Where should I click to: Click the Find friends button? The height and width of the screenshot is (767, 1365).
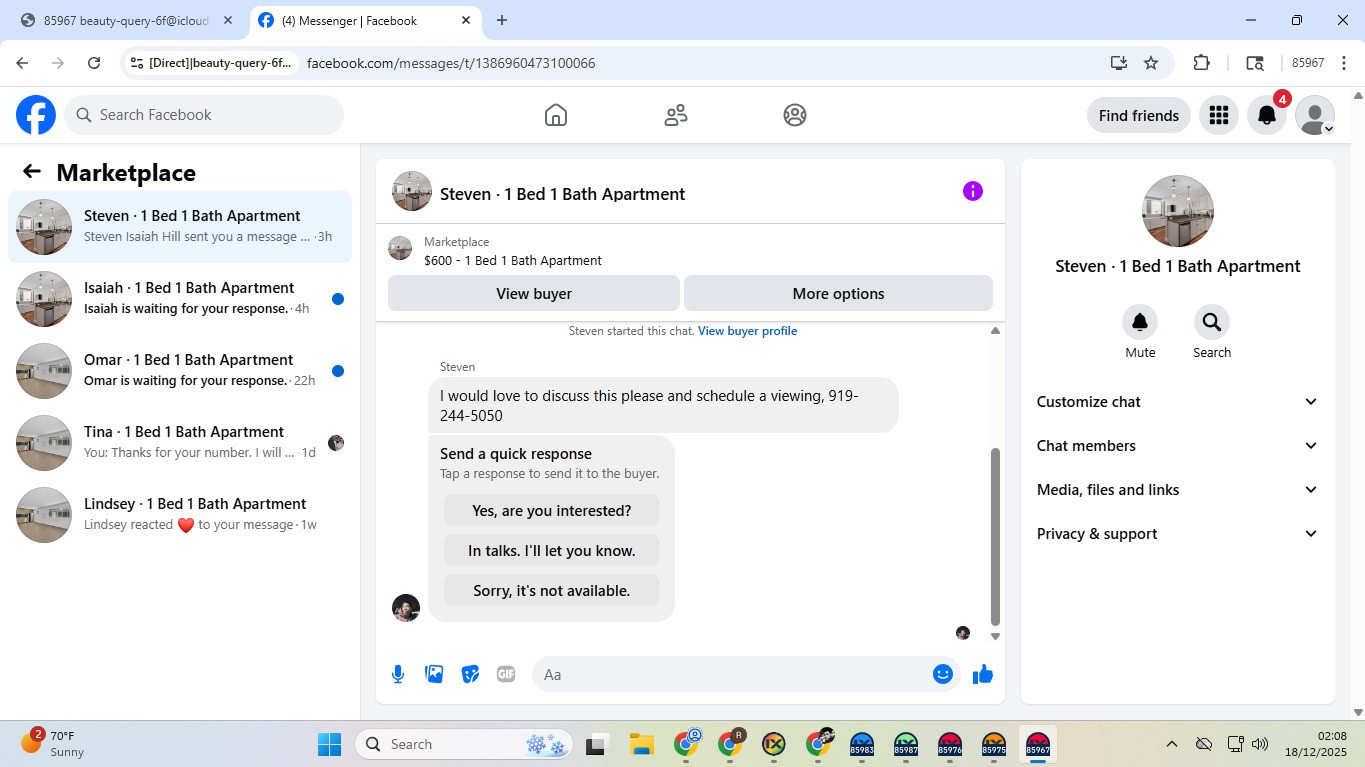click(x=1139, y=115)
